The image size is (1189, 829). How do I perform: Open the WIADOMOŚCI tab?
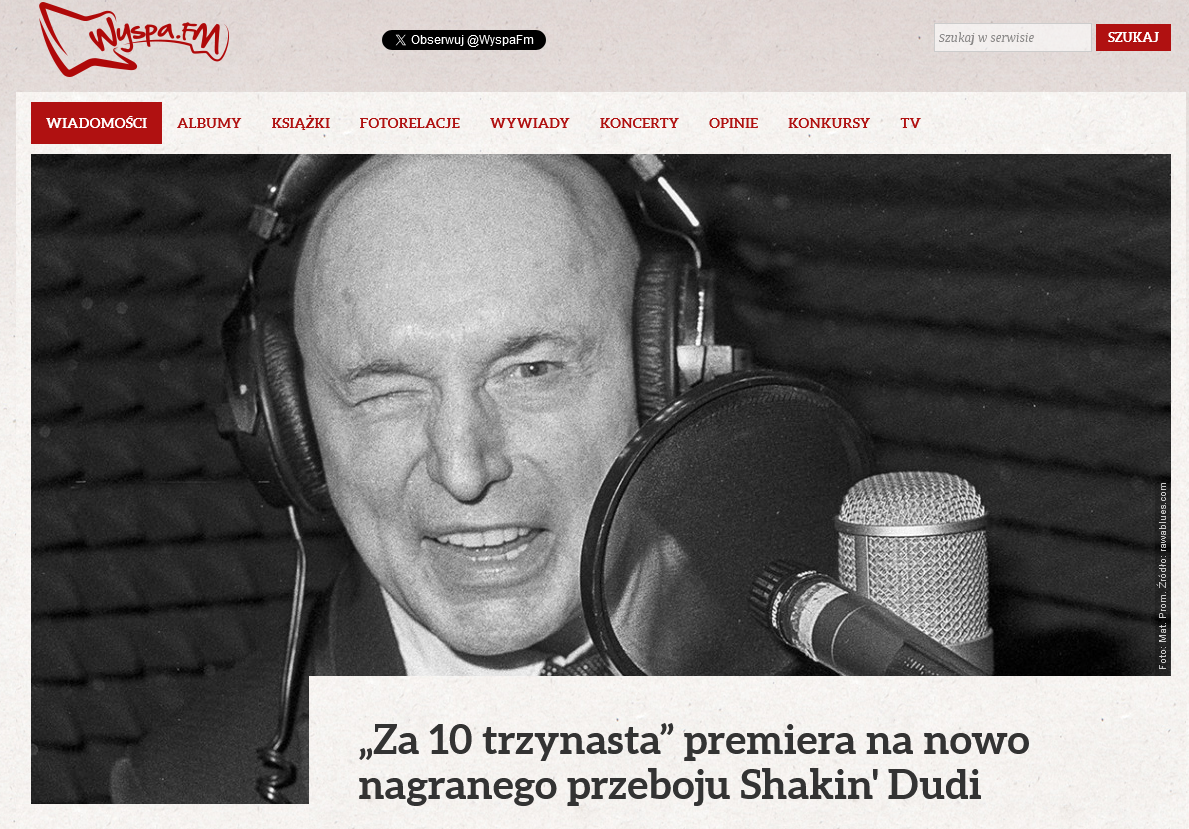click(x=96, y=123)
